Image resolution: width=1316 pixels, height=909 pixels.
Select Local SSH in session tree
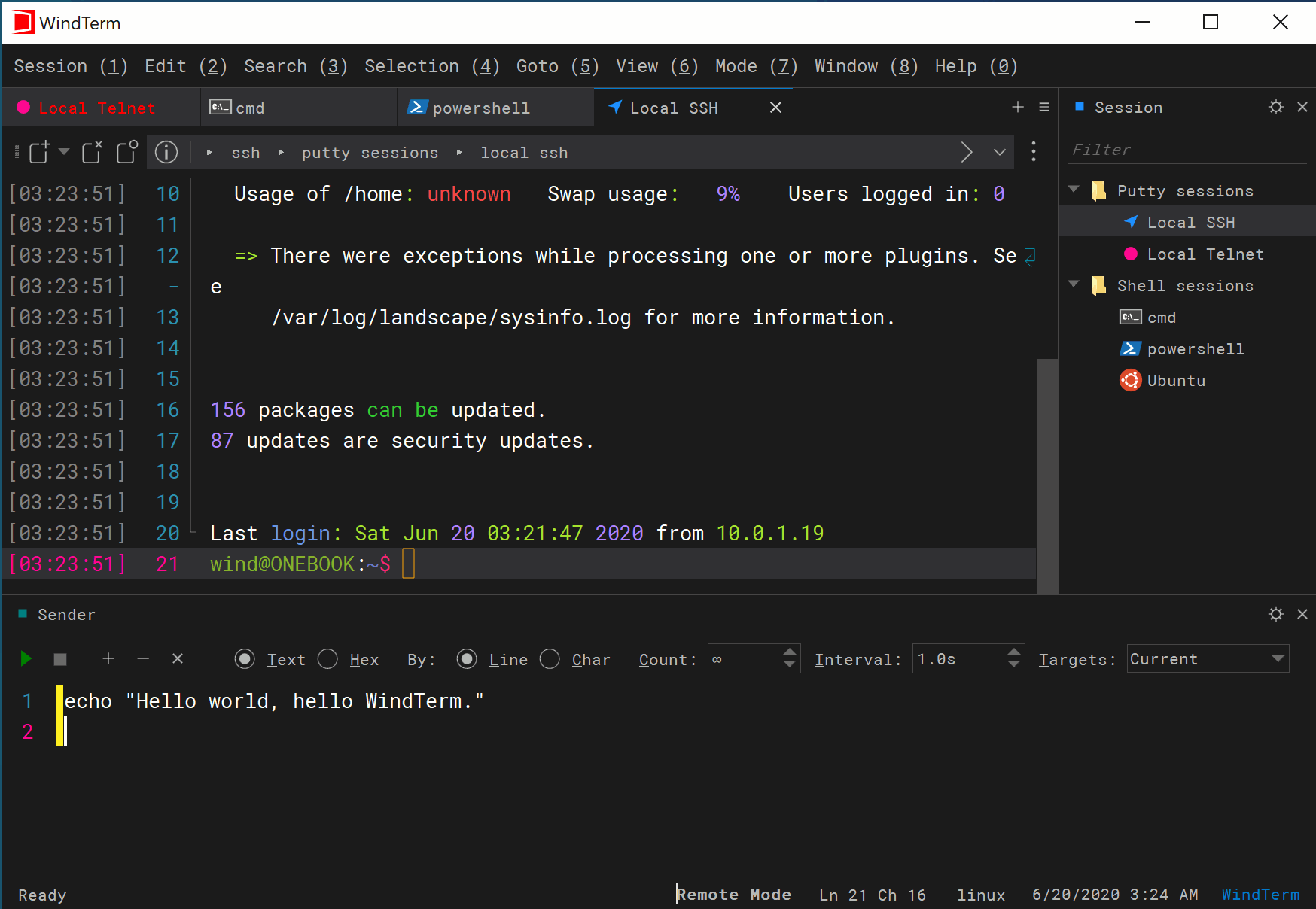(1187, 223)
